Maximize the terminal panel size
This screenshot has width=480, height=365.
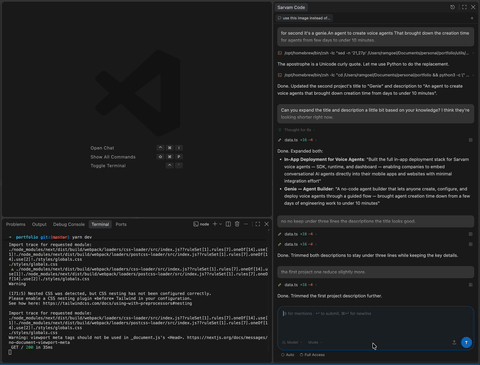257,224
